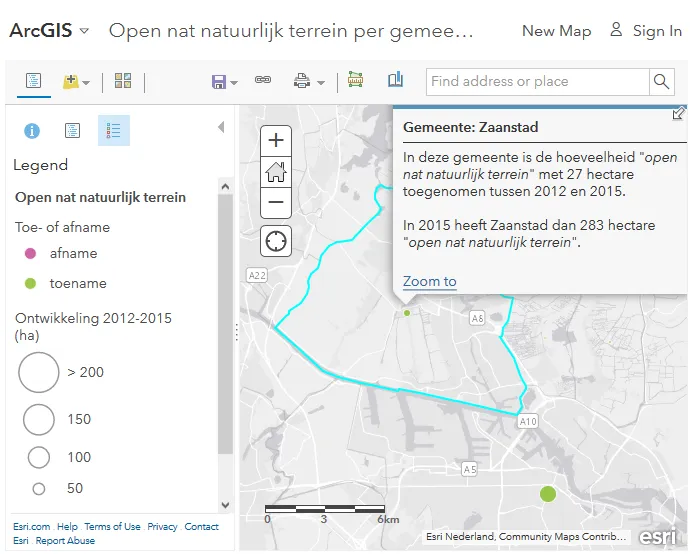Click the New Map link

coord(556,31)
